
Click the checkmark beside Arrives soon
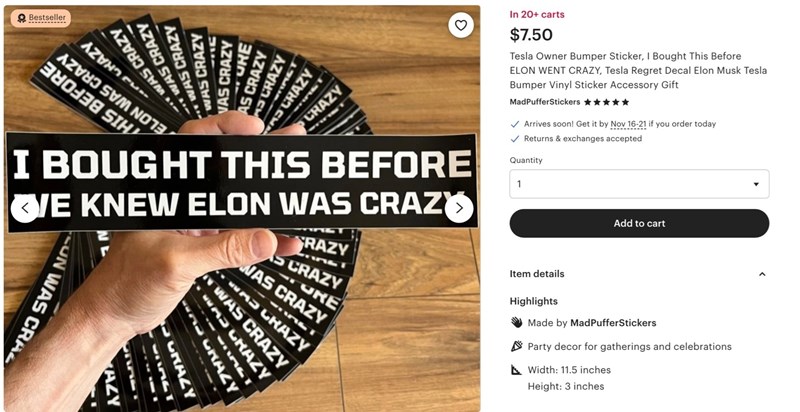pos(515,124)
